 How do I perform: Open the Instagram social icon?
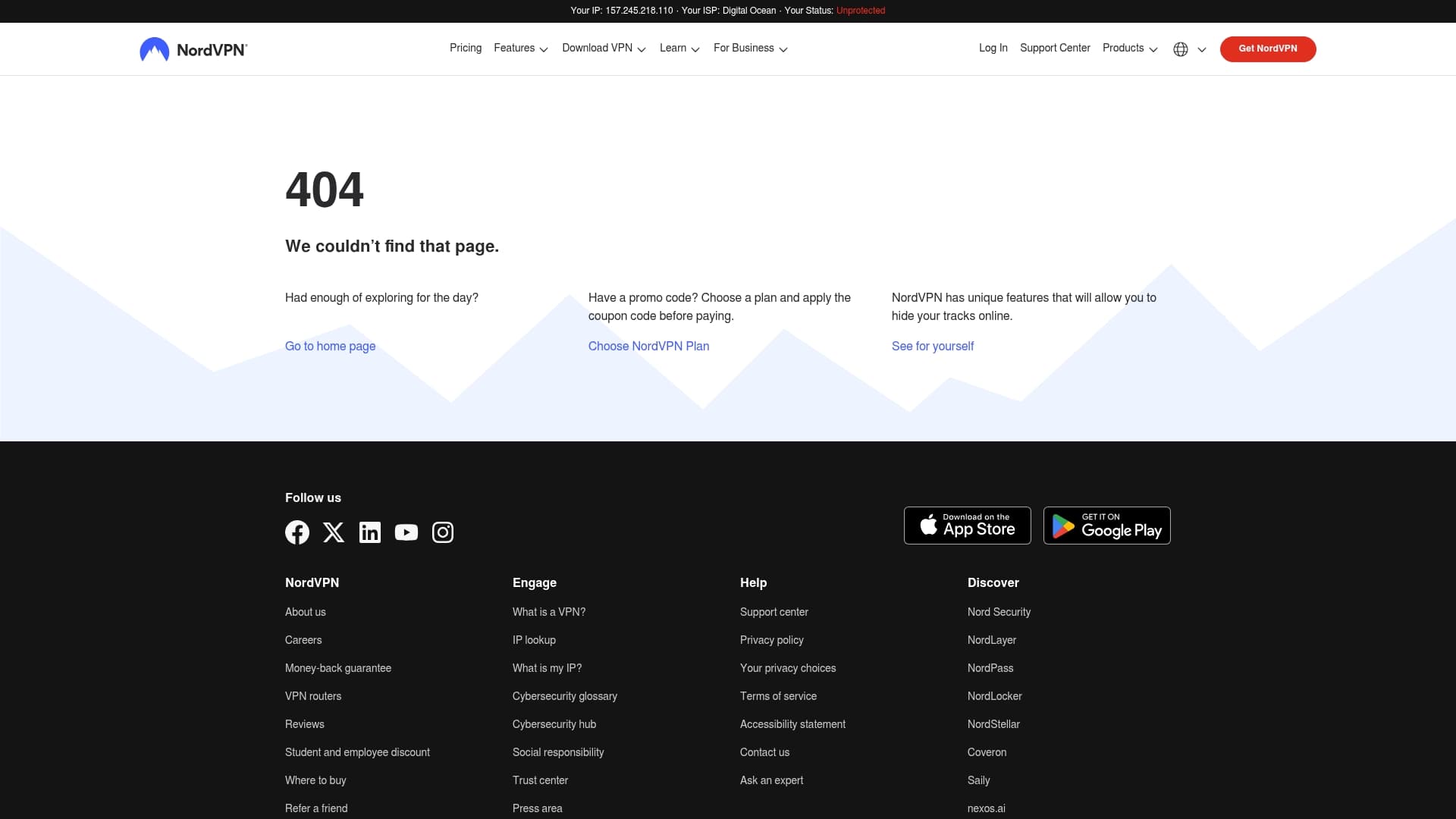point(443,532)
